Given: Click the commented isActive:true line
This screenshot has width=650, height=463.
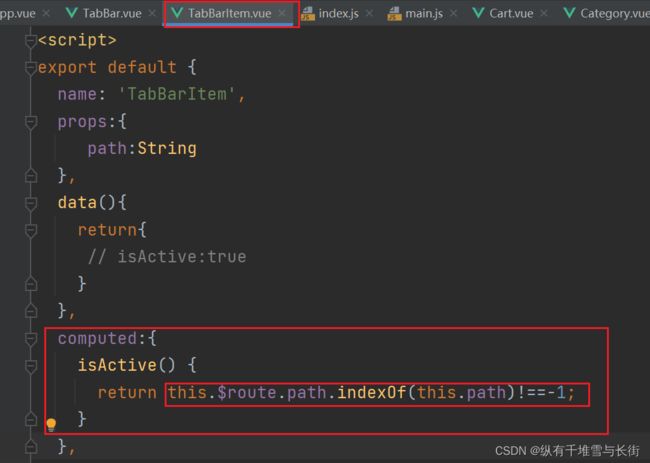Looking at the screenshot, I should pos(167,257).
